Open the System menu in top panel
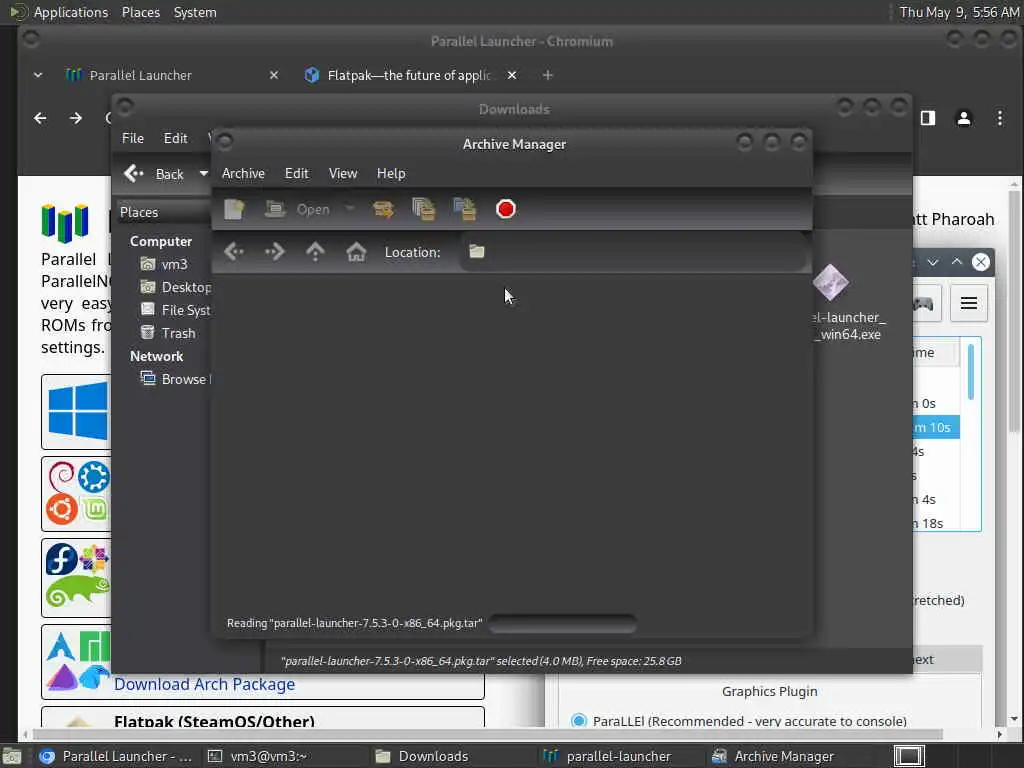The width and height of the screenshot is (1024, 768). 195,12
